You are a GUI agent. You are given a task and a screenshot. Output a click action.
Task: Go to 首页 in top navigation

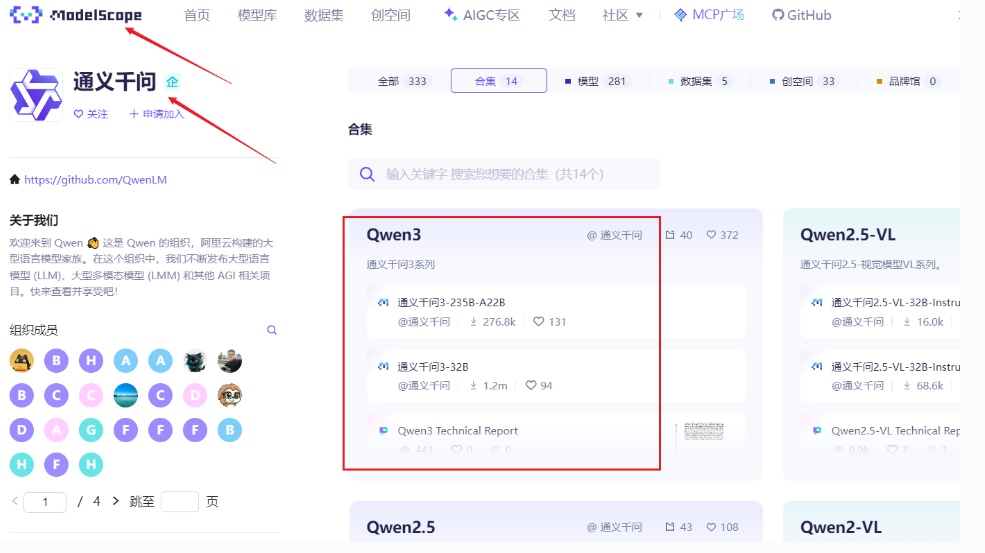(x=197, y=15)
